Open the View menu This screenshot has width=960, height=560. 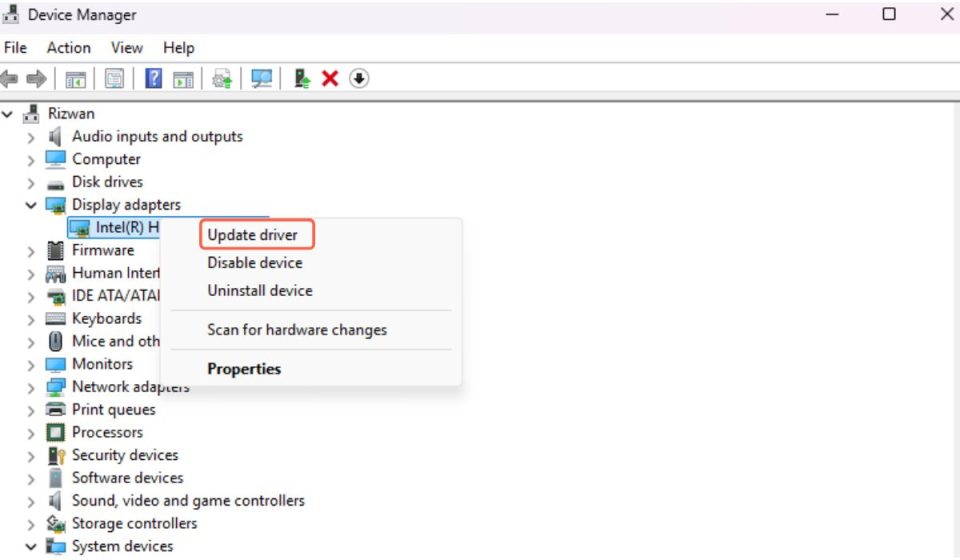click(x=127, y=48)
